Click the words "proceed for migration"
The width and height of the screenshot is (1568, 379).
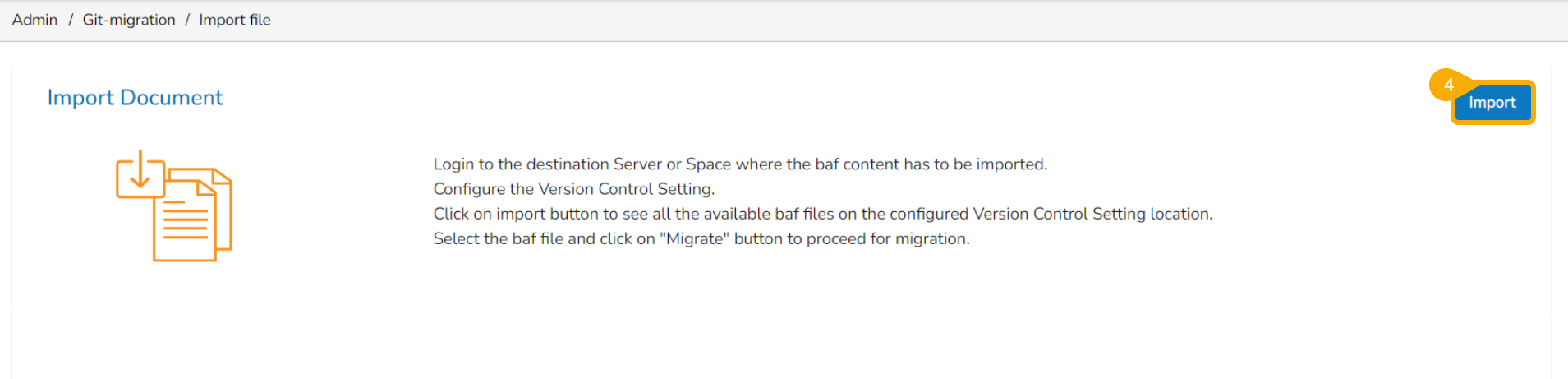[887, 238]
